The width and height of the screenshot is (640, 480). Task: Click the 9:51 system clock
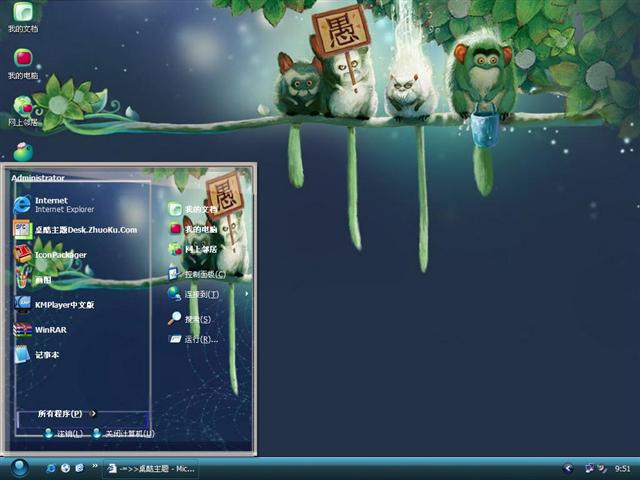tap(622, 469)
